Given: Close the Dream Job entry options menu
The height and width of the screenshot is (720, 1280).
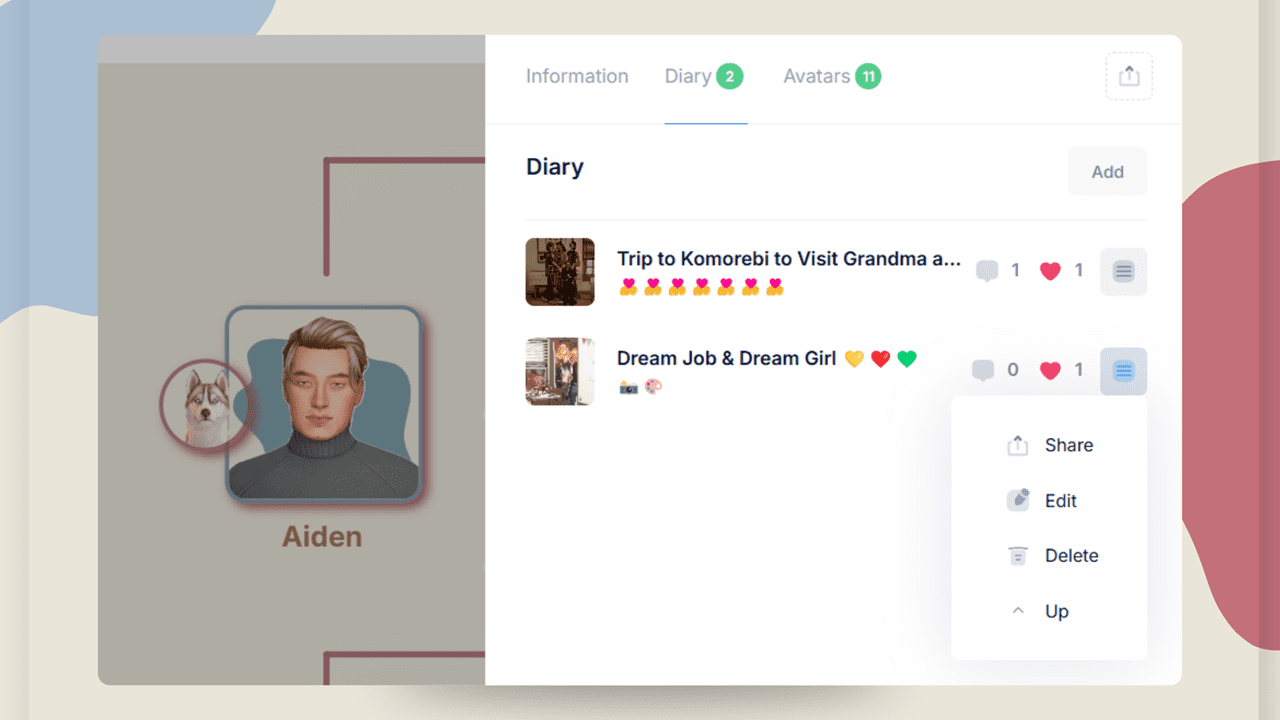Looking at the screenshot, I should coord(1123,371).
